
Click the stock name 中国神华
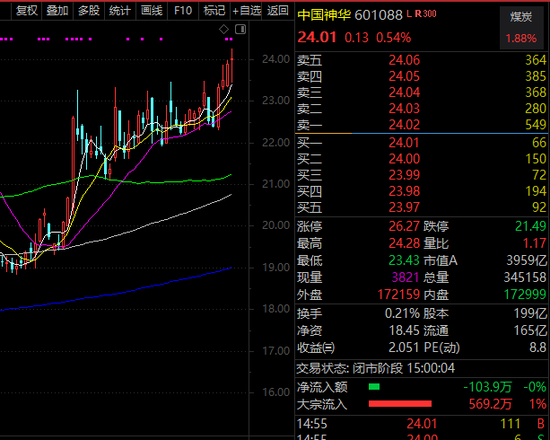(x=324, y=15)
